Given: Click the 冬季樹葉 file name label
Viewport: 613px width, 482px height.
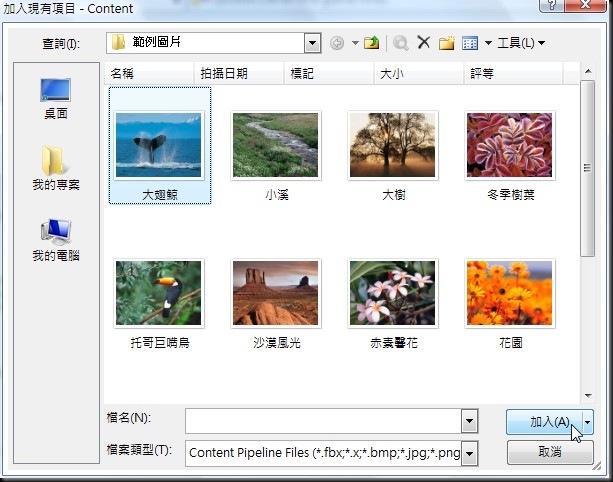Looking at the screenshot, I should 511,195.
